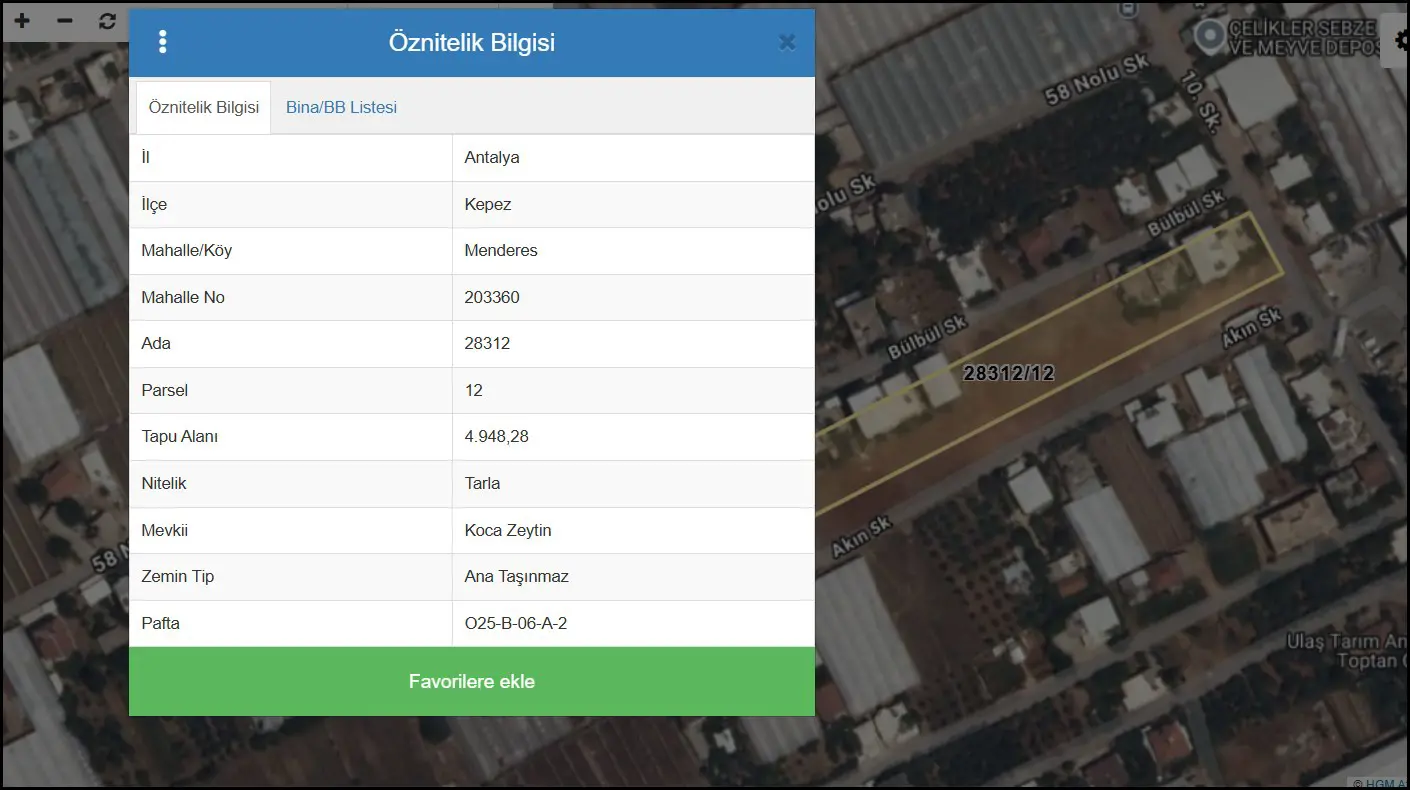The height and width of the screenshot is (790, 1410).
Task: Click the Menderes value cell
Action: tap(633, 250)
